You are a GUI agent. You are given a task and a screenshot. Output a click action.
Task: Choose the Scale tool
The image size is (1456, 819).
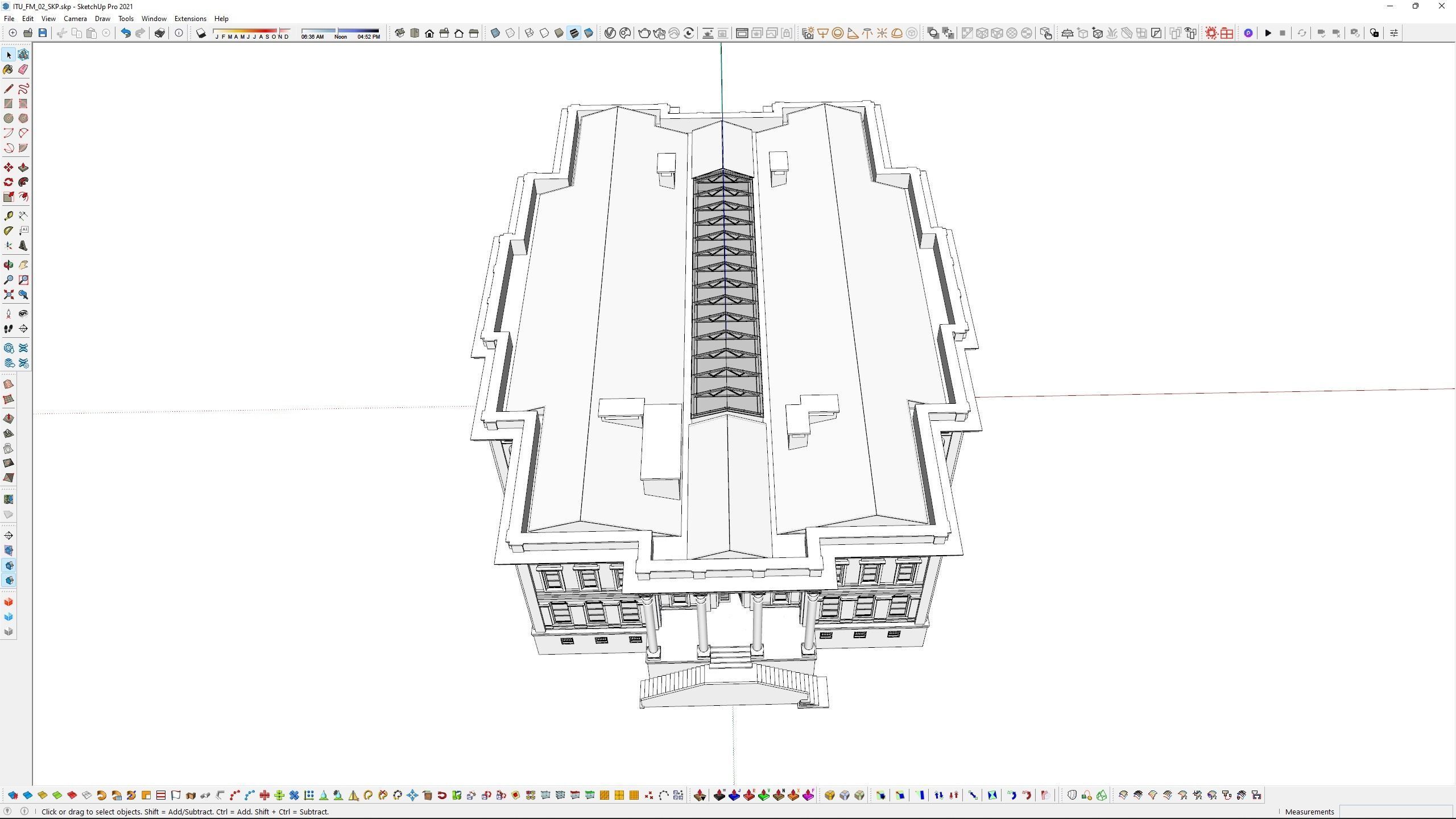click(9, 197)
